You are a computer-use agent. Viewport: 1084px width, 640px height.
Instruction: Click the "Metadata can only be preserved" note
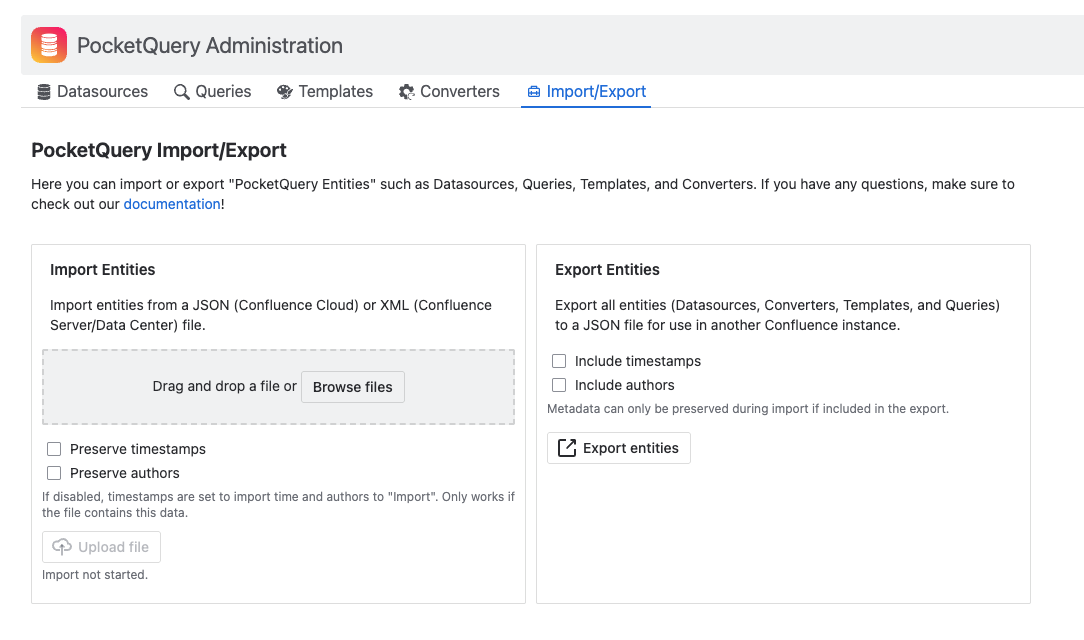pos(748,408)
